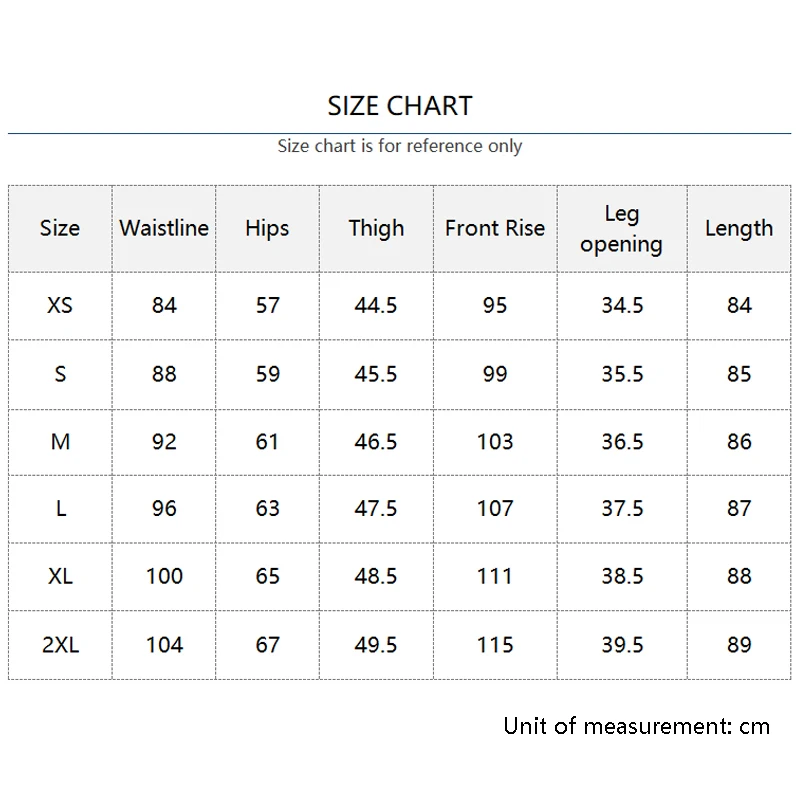Image resolution: width=800 pixels, height=800 pixels.
Task: Click the XS size row label
Action: (60, 305)
